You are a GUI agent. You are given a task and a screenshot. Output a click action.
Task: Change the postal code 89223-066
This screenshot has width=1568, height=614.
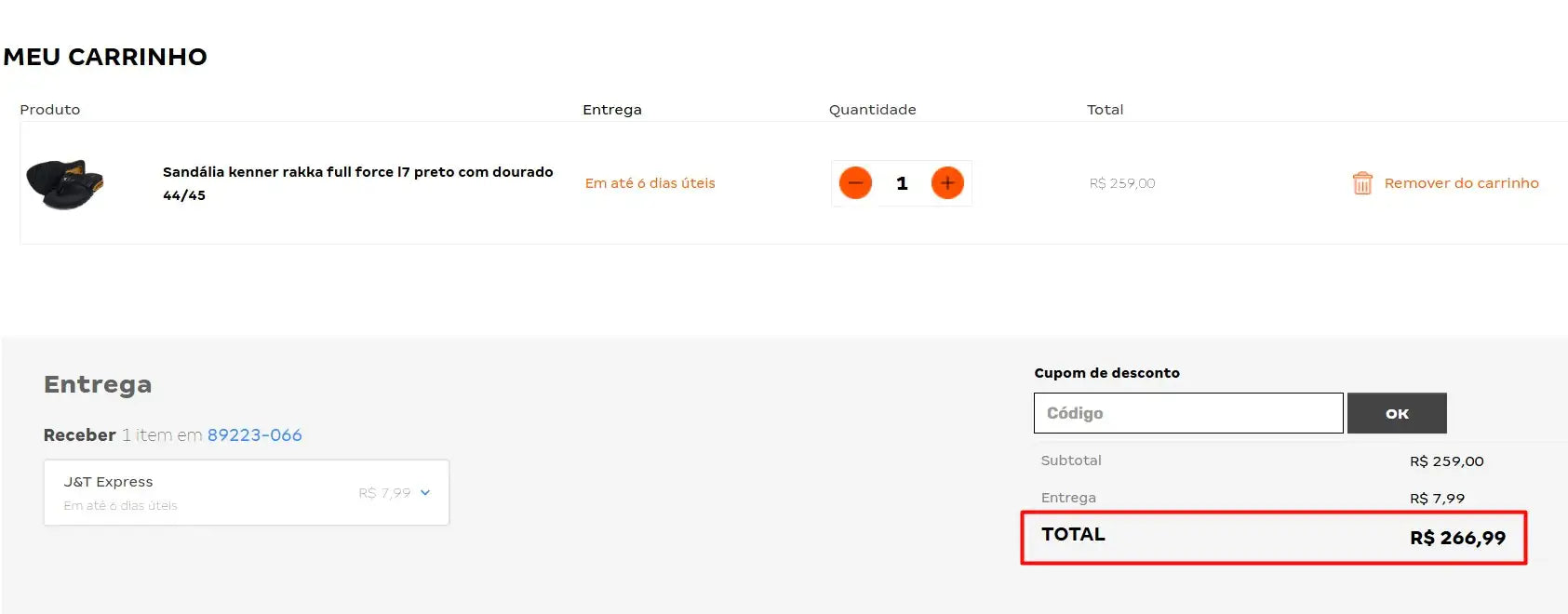[254, 435]
